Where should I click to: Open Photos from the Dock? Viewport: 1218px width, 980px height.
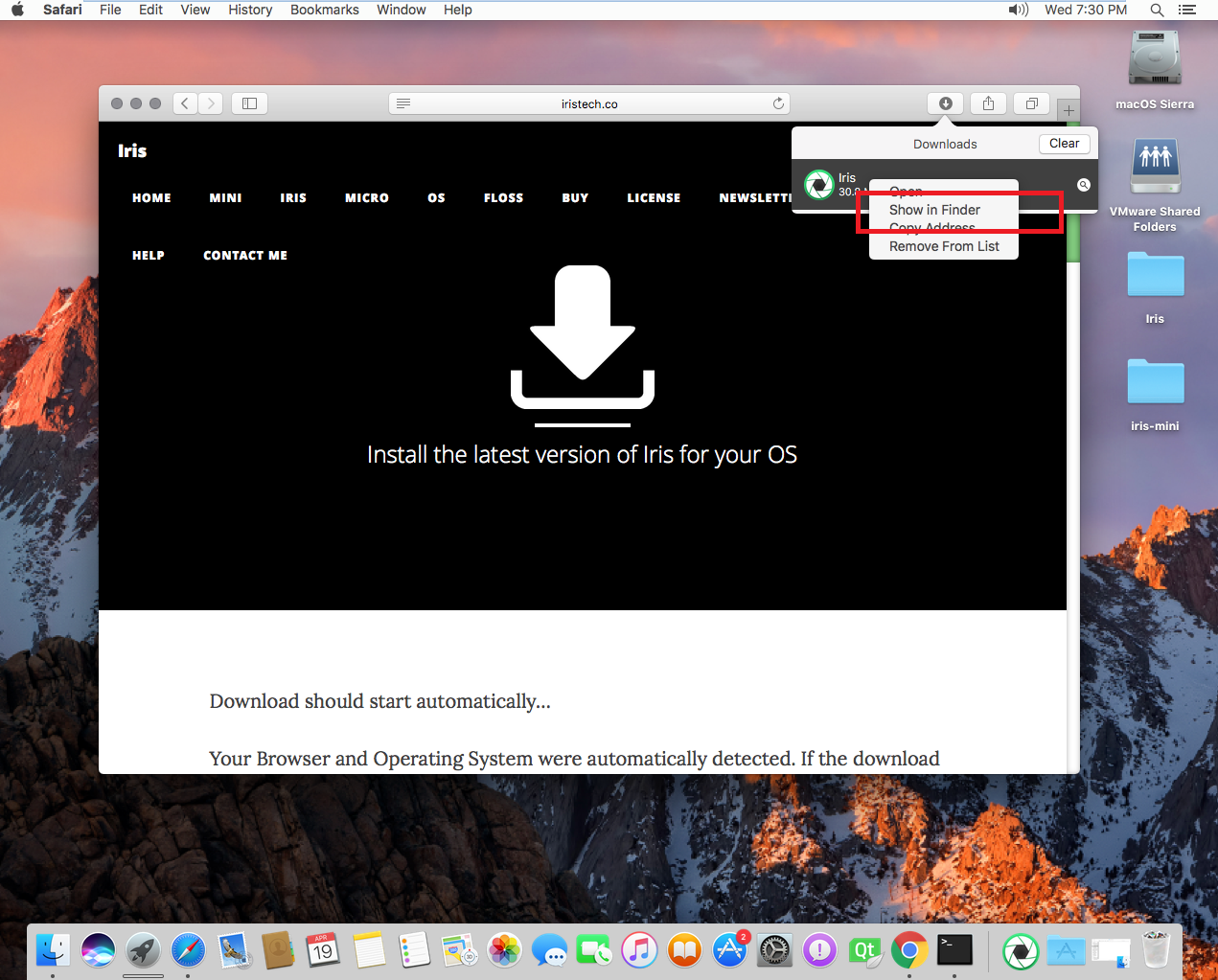pyautogui.click(x=504, y=950)
